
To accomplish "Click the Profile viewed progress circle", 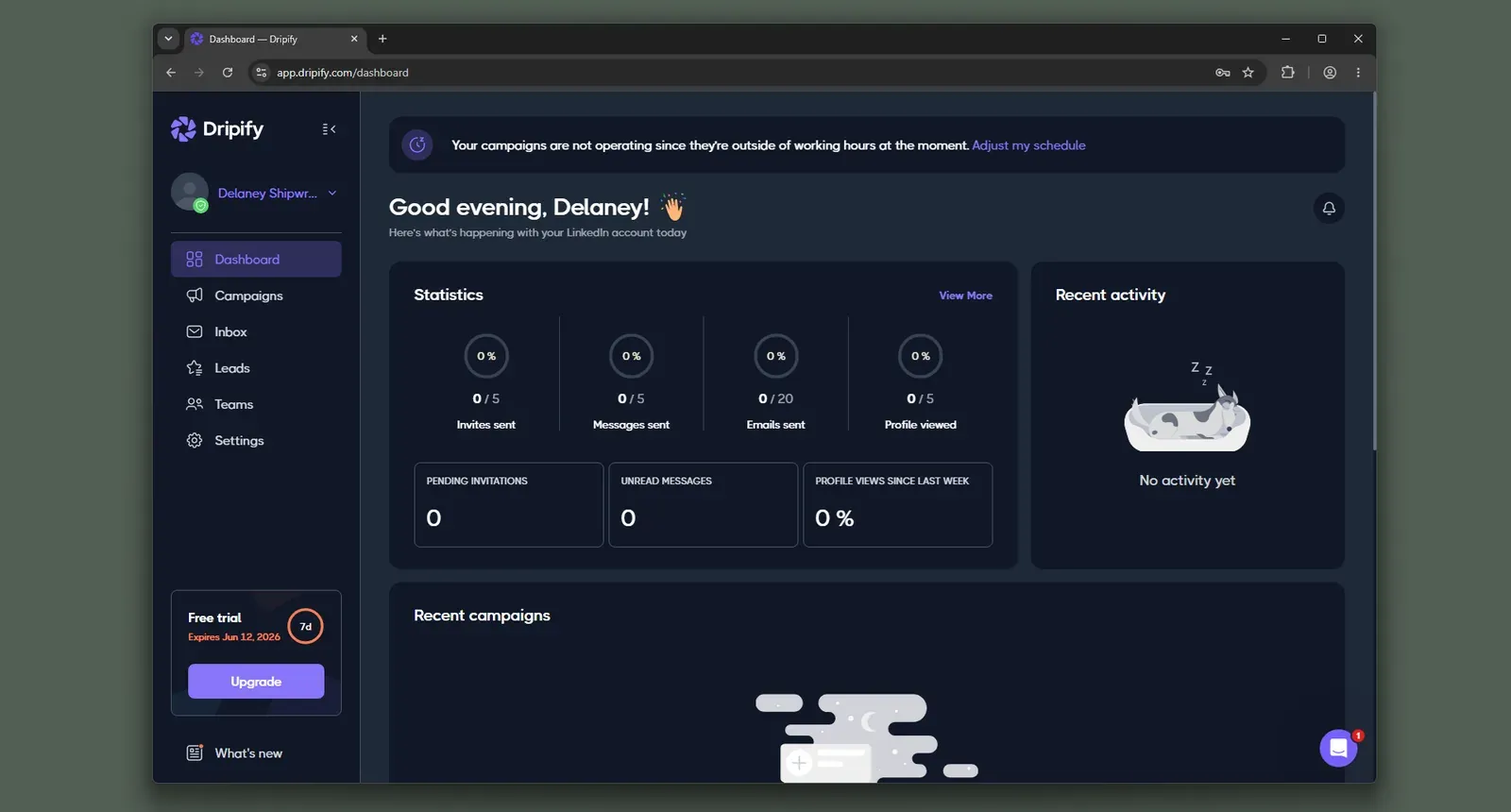I will [921, 356].
